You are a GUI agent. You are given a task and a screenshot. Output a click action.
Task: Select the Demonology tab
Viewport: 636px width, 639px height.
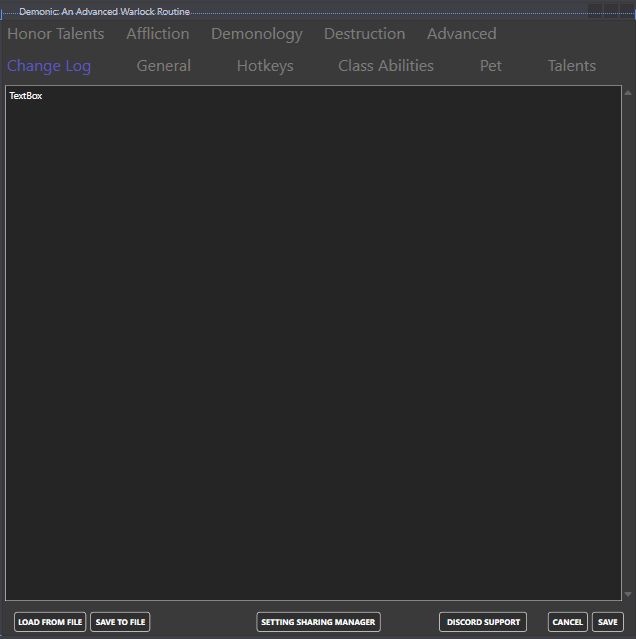[x=256, y=34]
